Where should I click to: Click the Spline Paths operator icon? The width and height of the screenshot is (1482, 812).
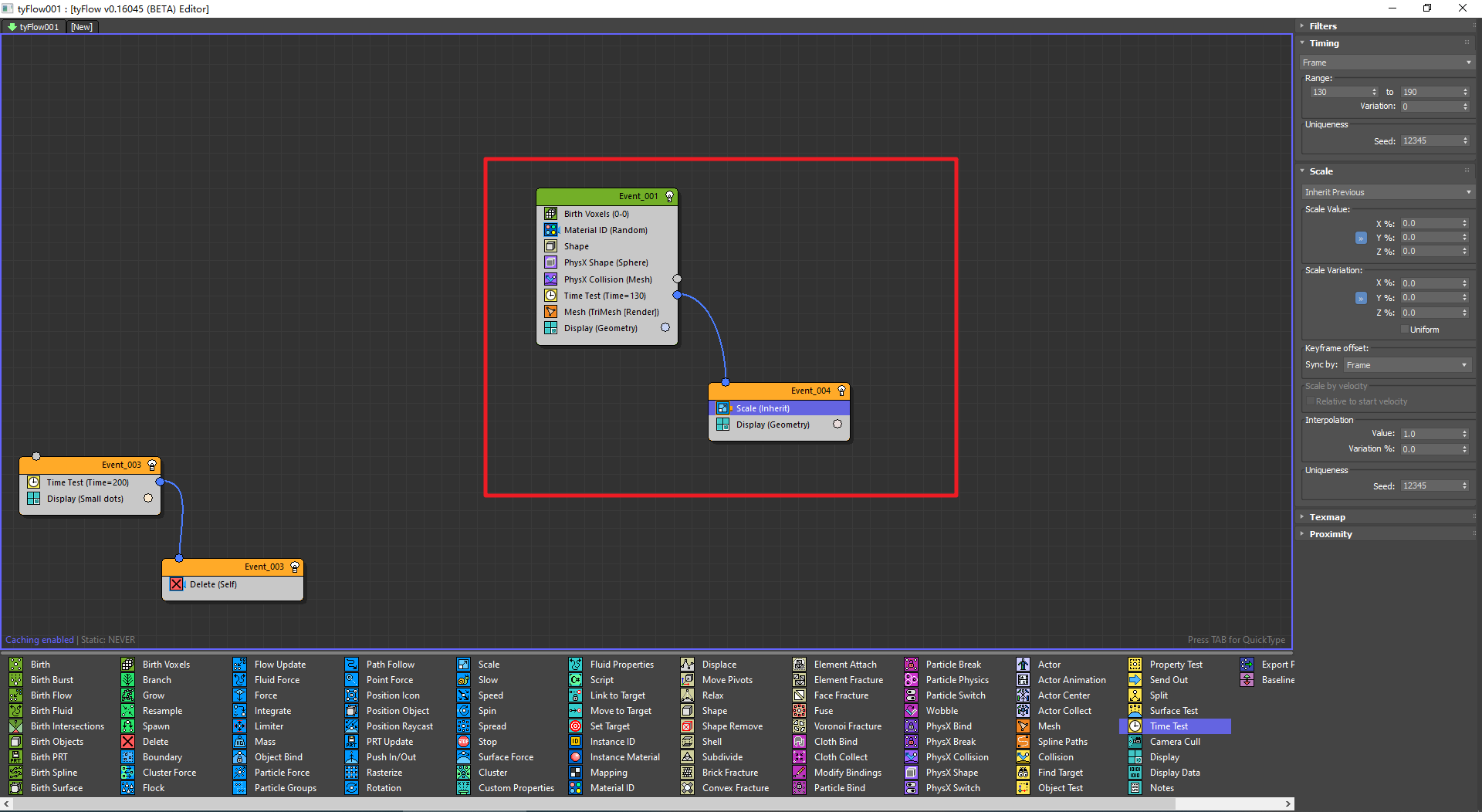point(1024,742)
